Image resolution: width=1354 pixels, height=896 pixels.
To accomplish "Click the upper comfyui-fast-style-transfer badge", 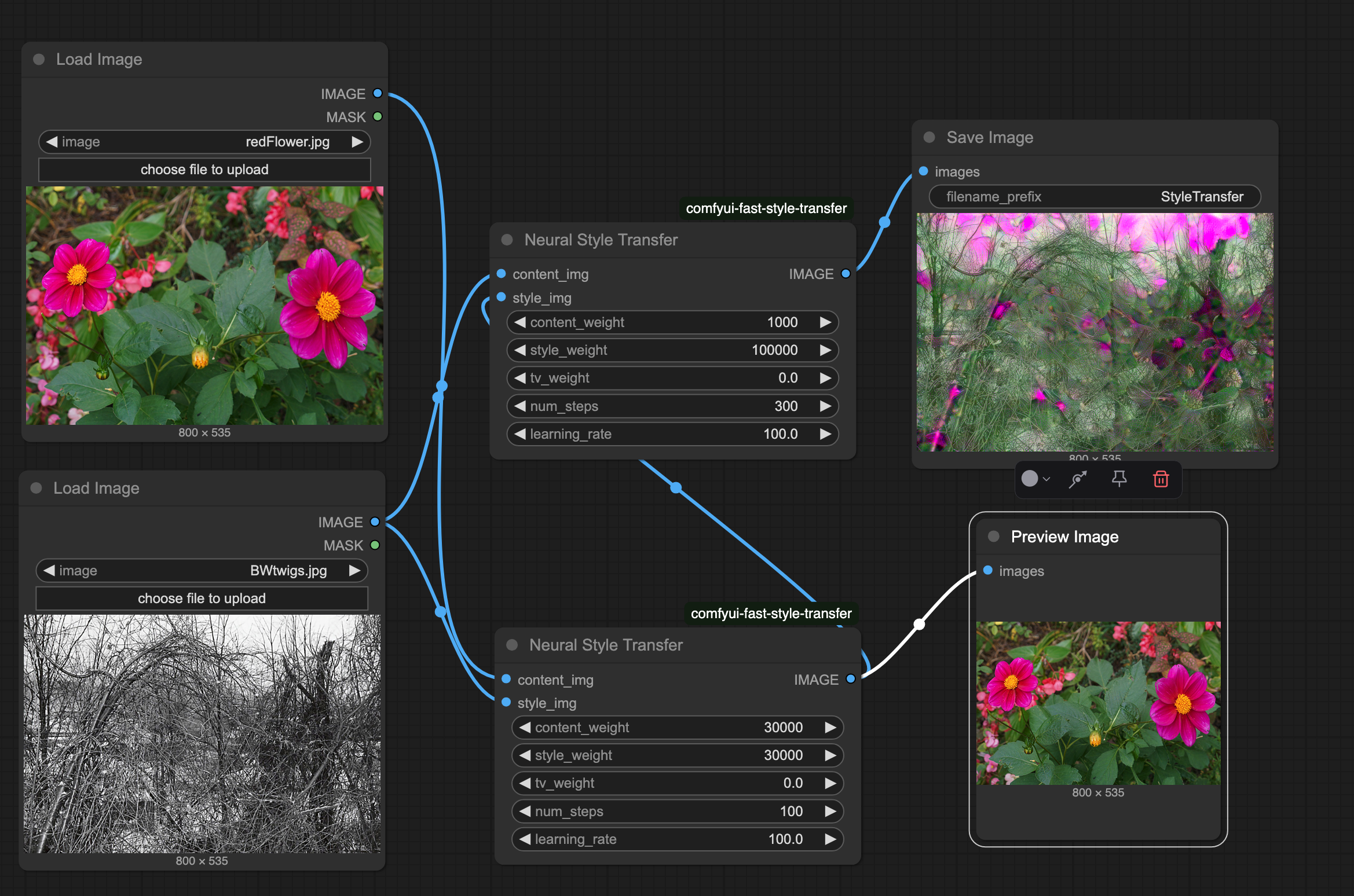I will [766, 208].
